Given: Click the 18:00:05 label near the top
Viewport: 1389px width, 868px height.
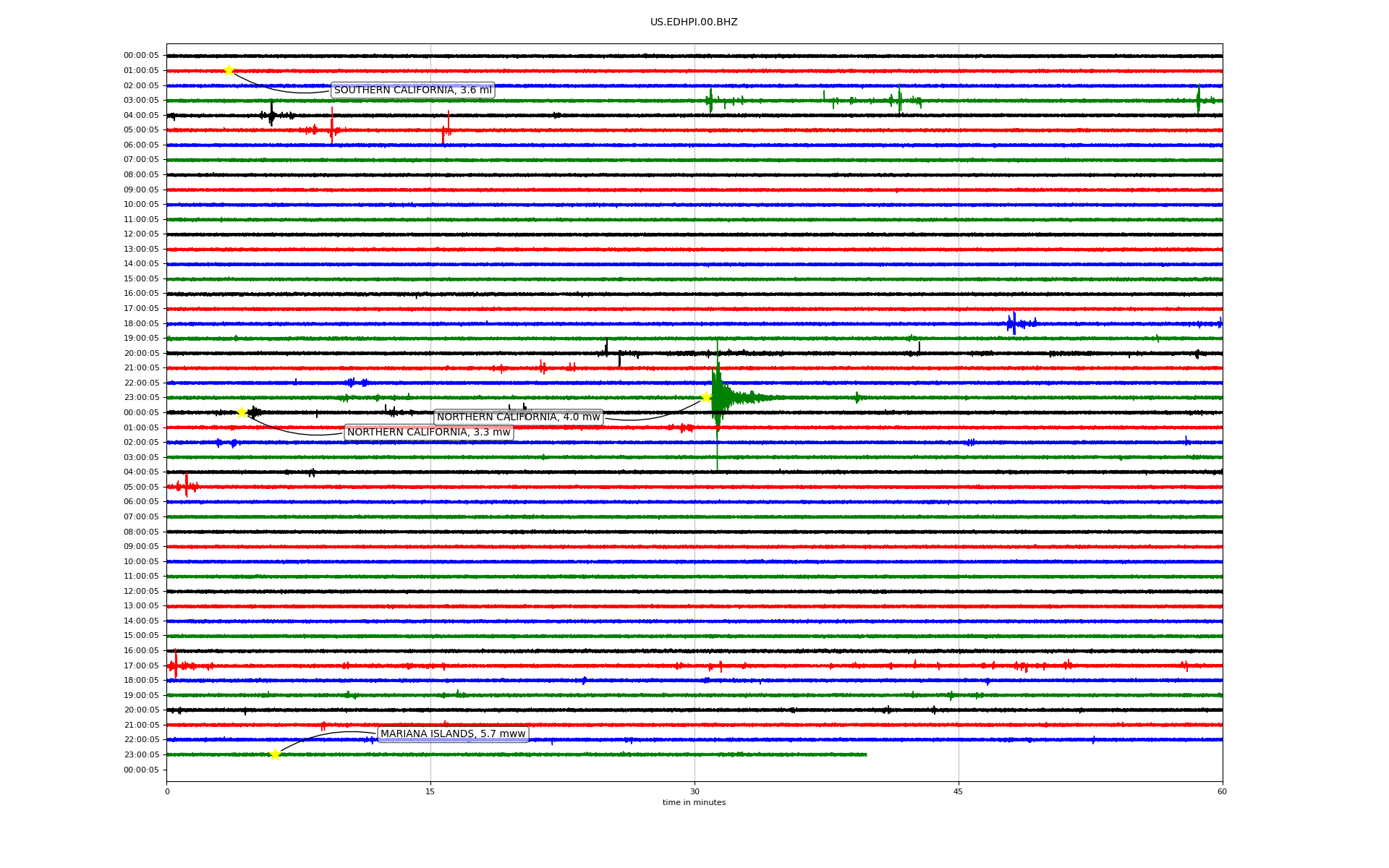Looking at the screenshot, I should [141, 323].
